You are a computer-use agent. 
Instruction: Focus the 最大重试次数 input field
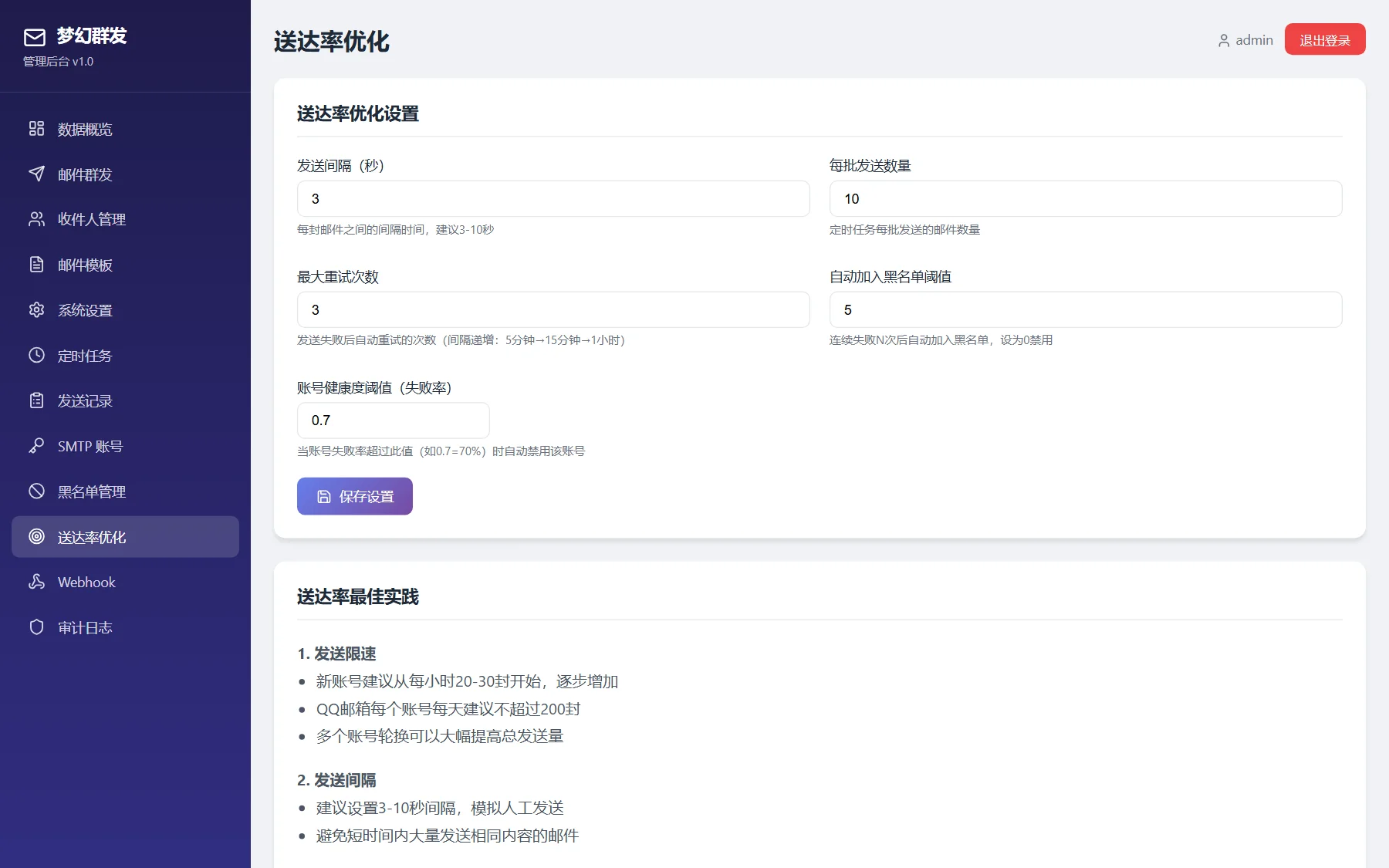click(x=553, y=309)
